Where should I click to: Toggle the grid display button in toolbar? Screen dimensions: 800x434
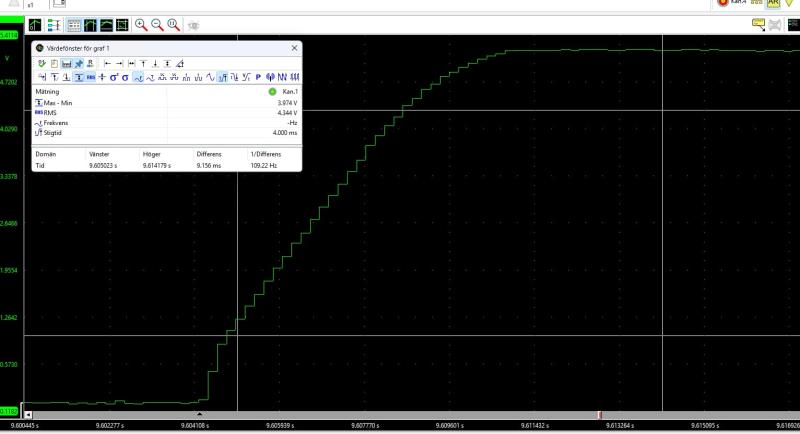(74, 23)
